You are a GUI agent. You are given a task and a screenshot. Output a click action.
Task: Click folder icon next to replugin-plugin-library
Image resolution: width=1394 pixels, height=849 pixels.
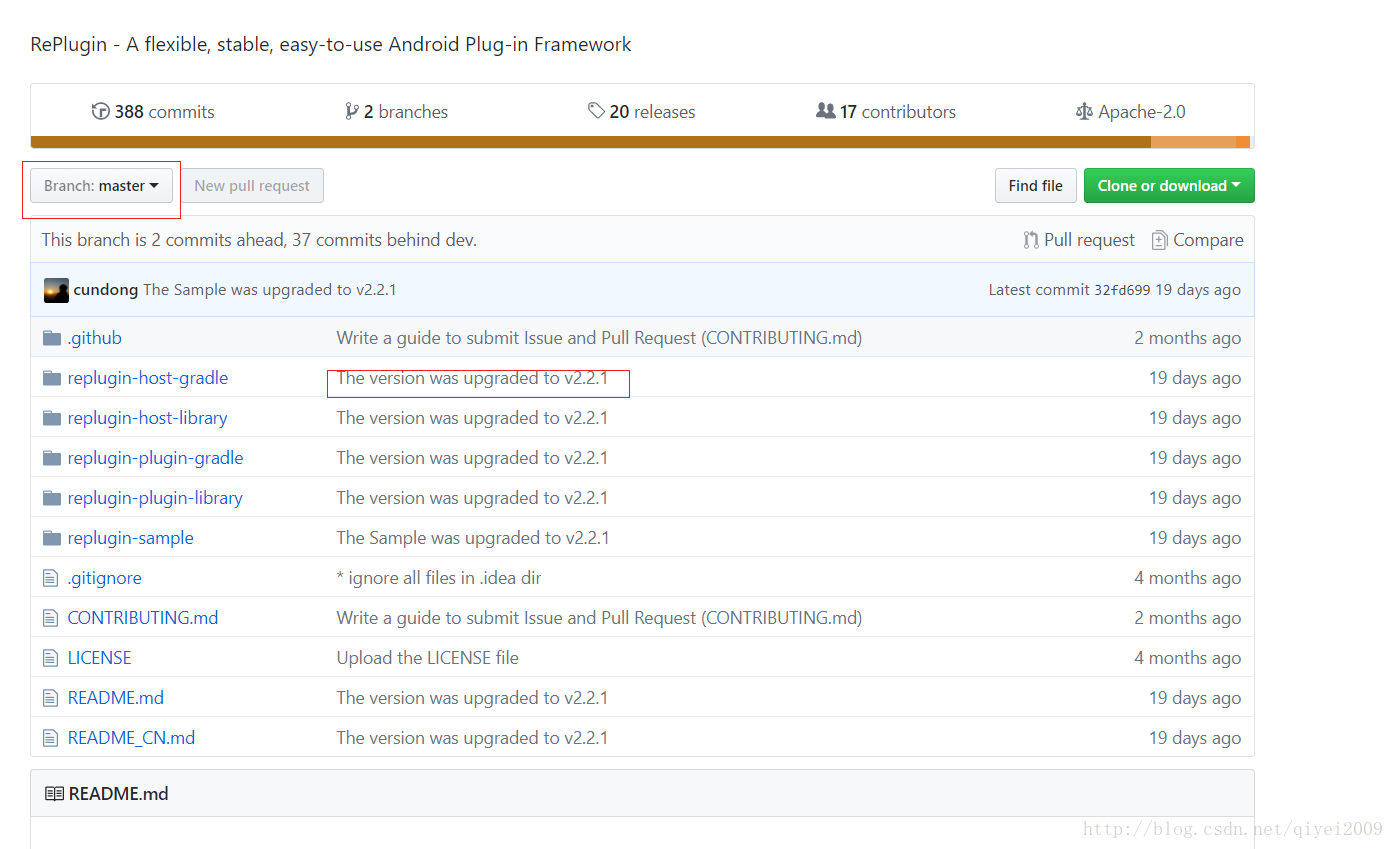(52, 498)
